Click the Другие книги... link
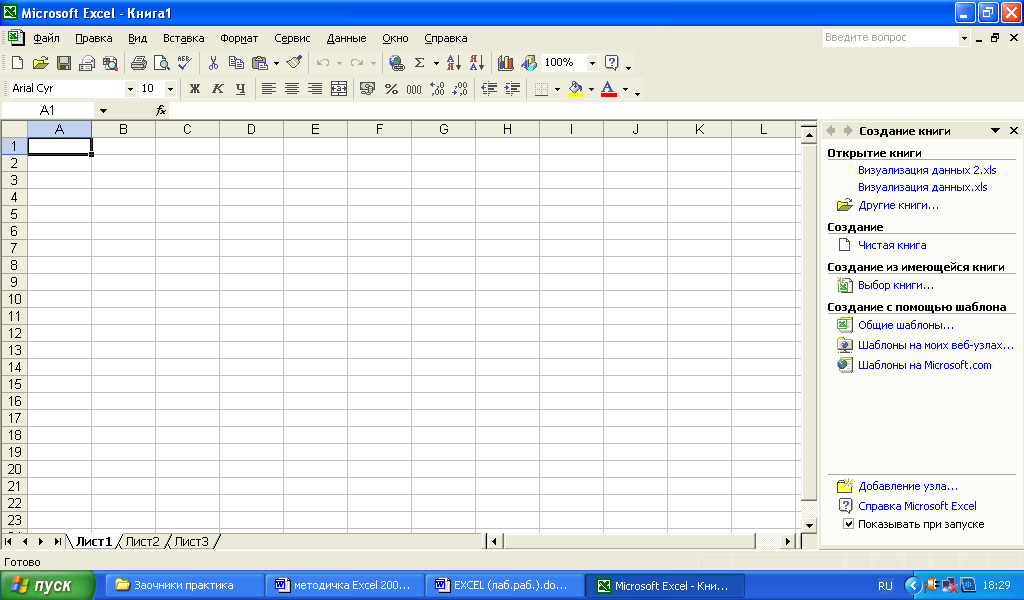 (899, 205)
